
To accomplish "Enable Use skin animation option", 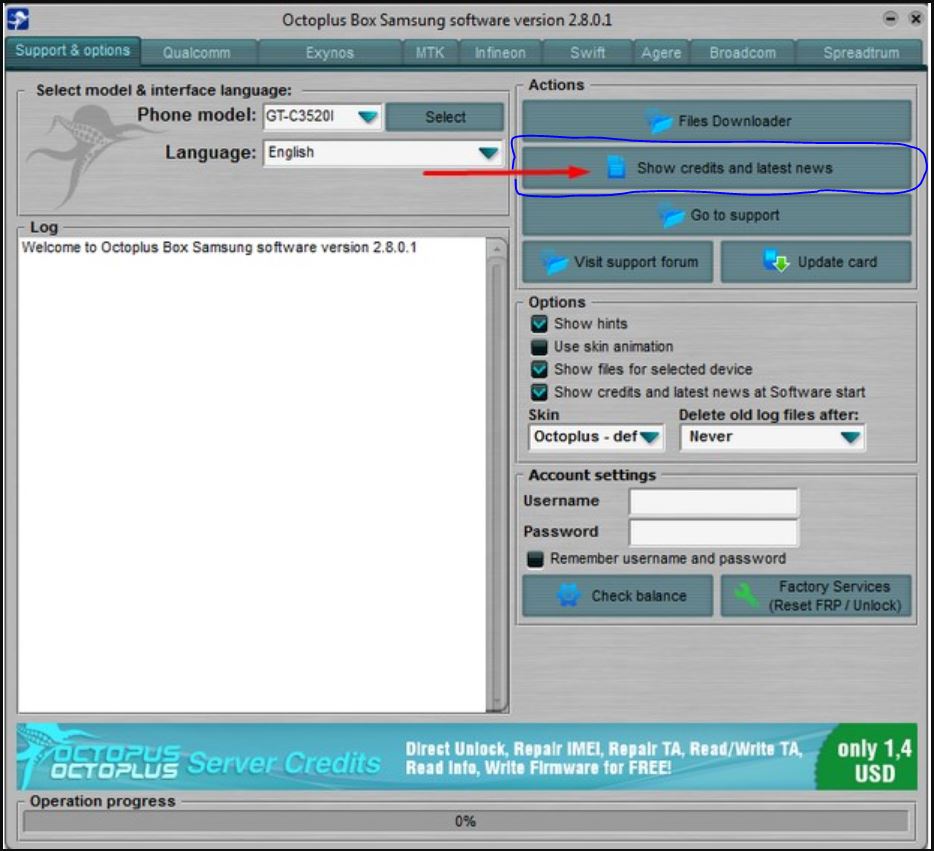I will tap(539, 347).
